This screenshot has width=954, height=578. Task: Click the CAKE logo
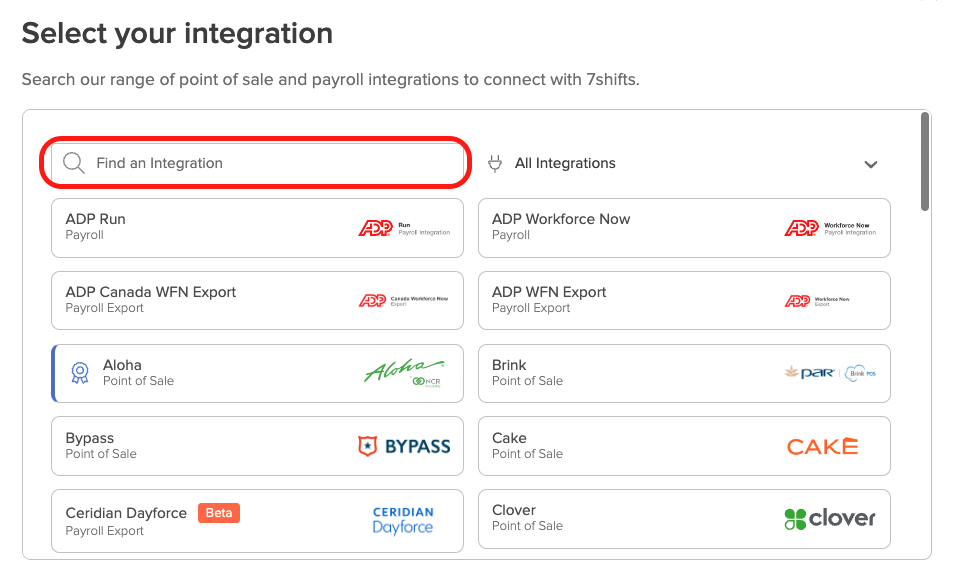point(821,446)
